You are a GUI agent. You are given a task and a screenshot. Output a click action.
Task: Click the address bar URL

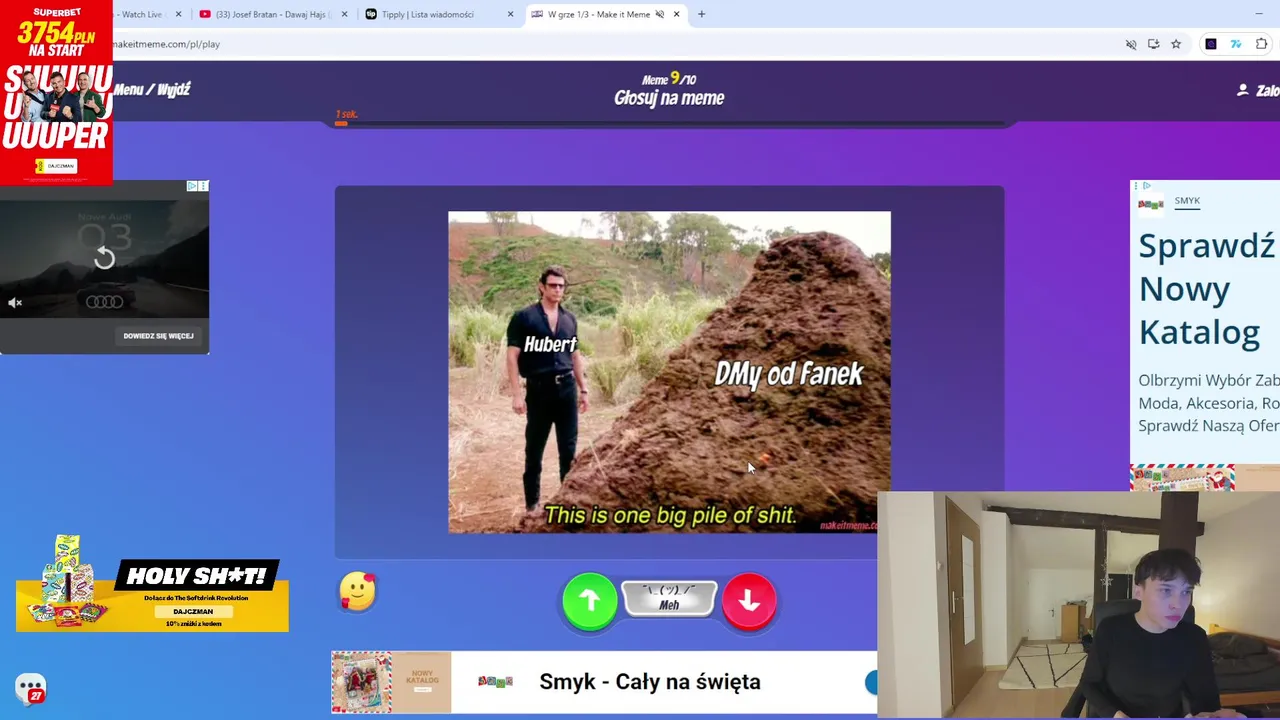tap(167, 44)
